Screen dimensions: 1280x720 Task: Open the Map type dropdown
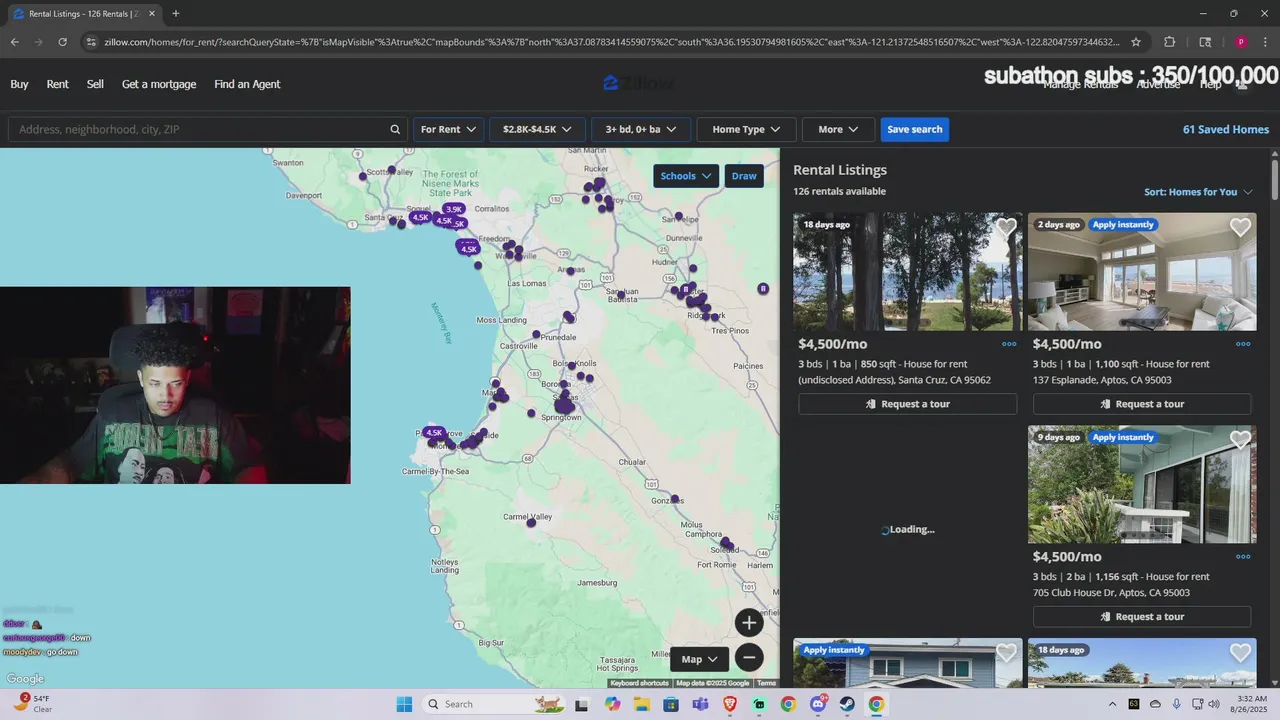coord(701,659)
